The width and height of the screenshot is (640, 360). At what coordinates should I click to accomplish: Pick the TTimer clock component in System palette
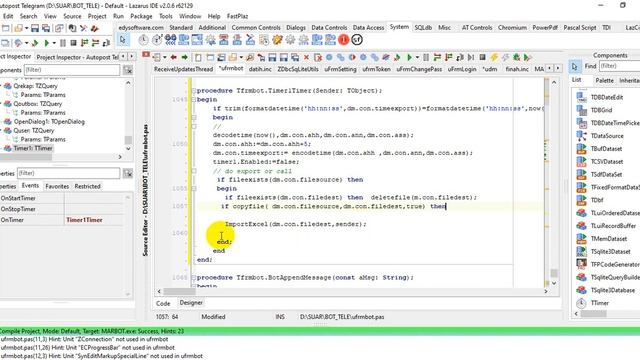pyautogui.click(x=143, y=40)
